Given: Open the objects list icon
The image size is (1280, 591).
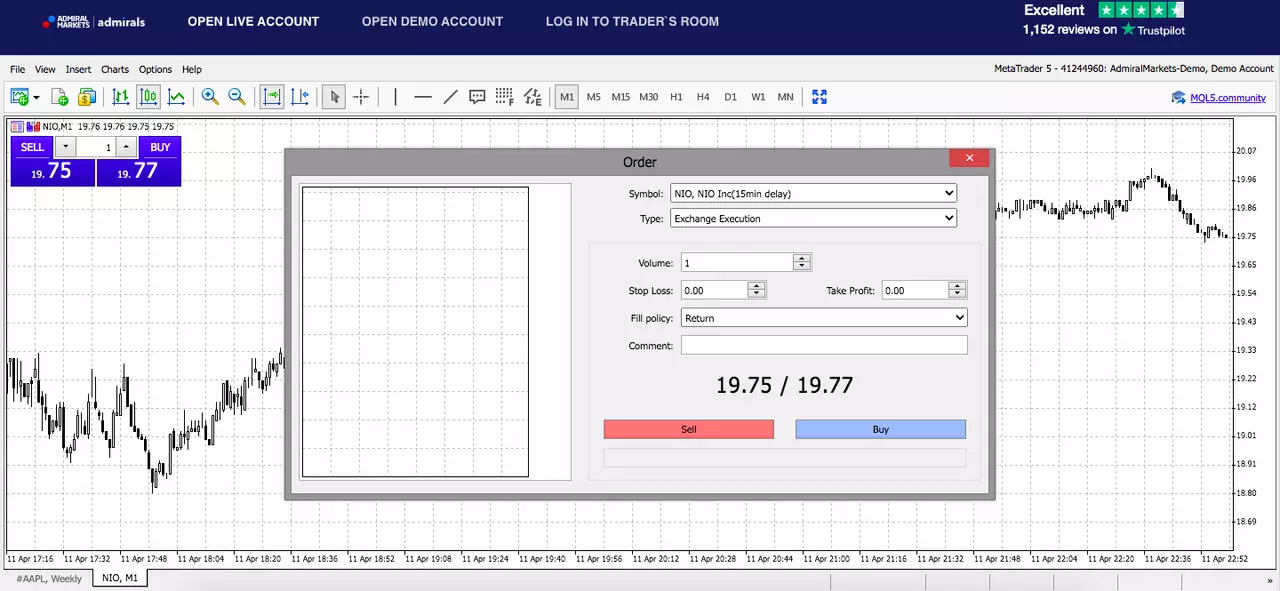Looking at the screenshot, I should click(533, 97).
